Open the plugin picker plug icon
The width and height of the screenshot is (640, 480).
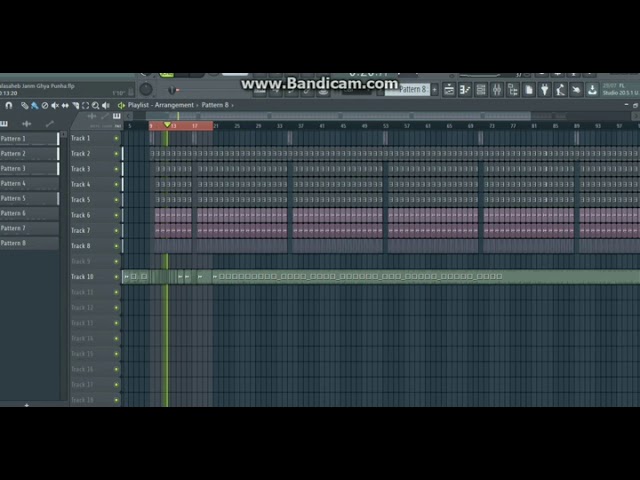[544, 89]
